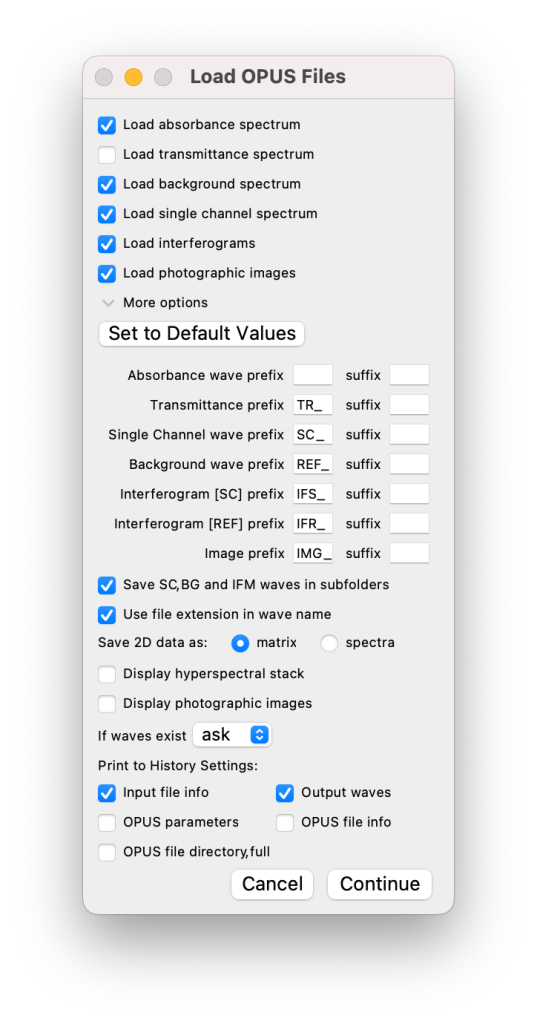Select the matrix radio button

point(240,643)
